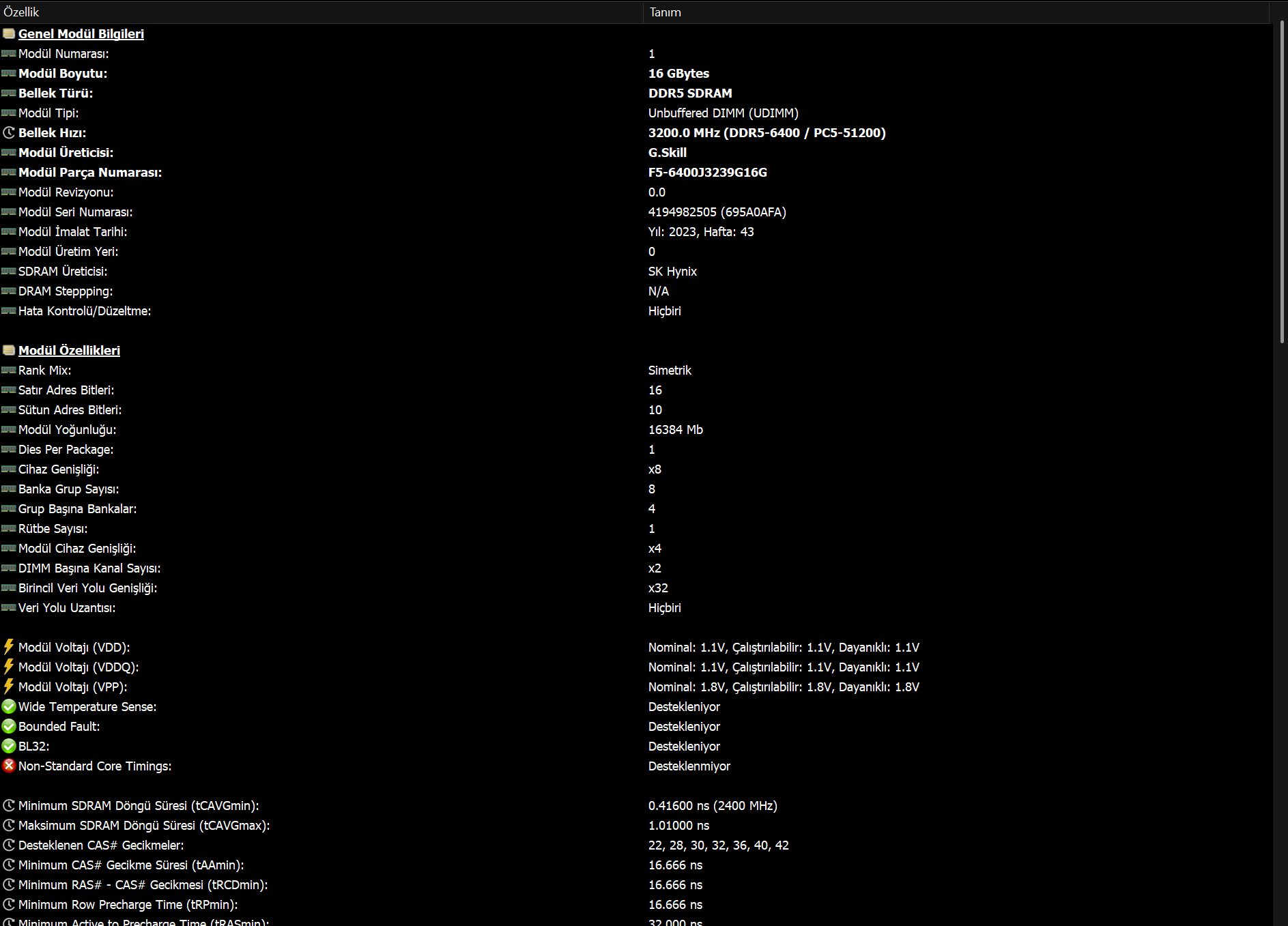The width and height of the screenshot is (1288, 926).
Task: Select the Dies Per Package row label
Action: point(66,449)
